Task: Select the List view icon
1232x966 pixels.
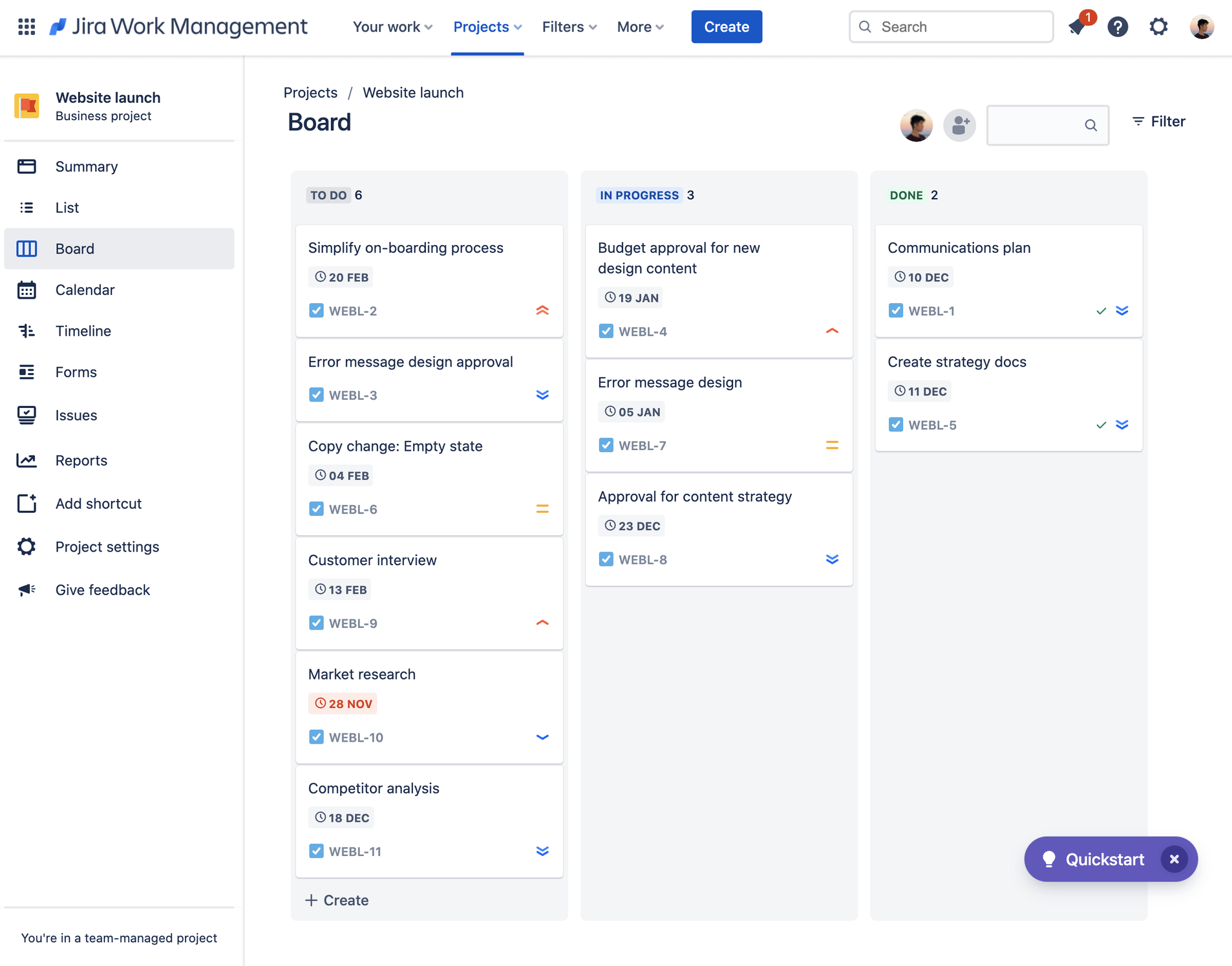Action: (x=27, y=207)
